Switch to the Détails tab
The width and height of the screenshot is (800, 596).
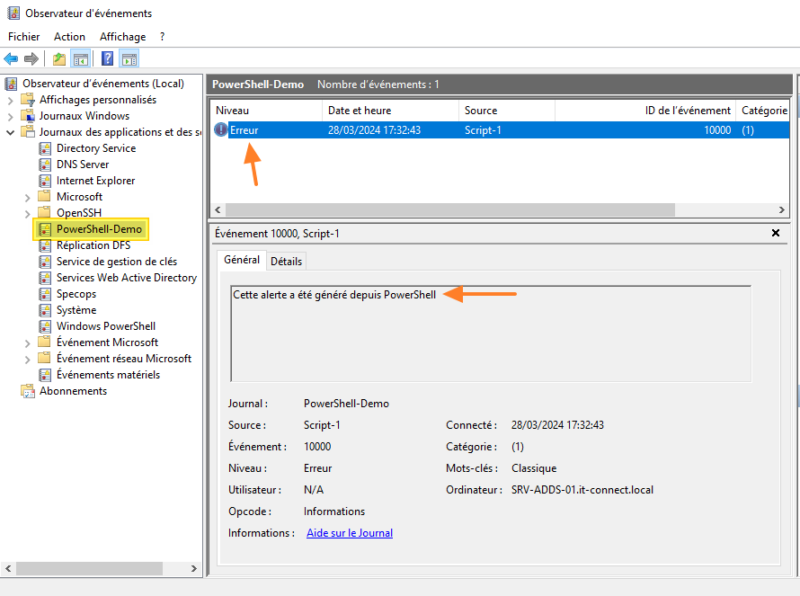tap(286, 261)
